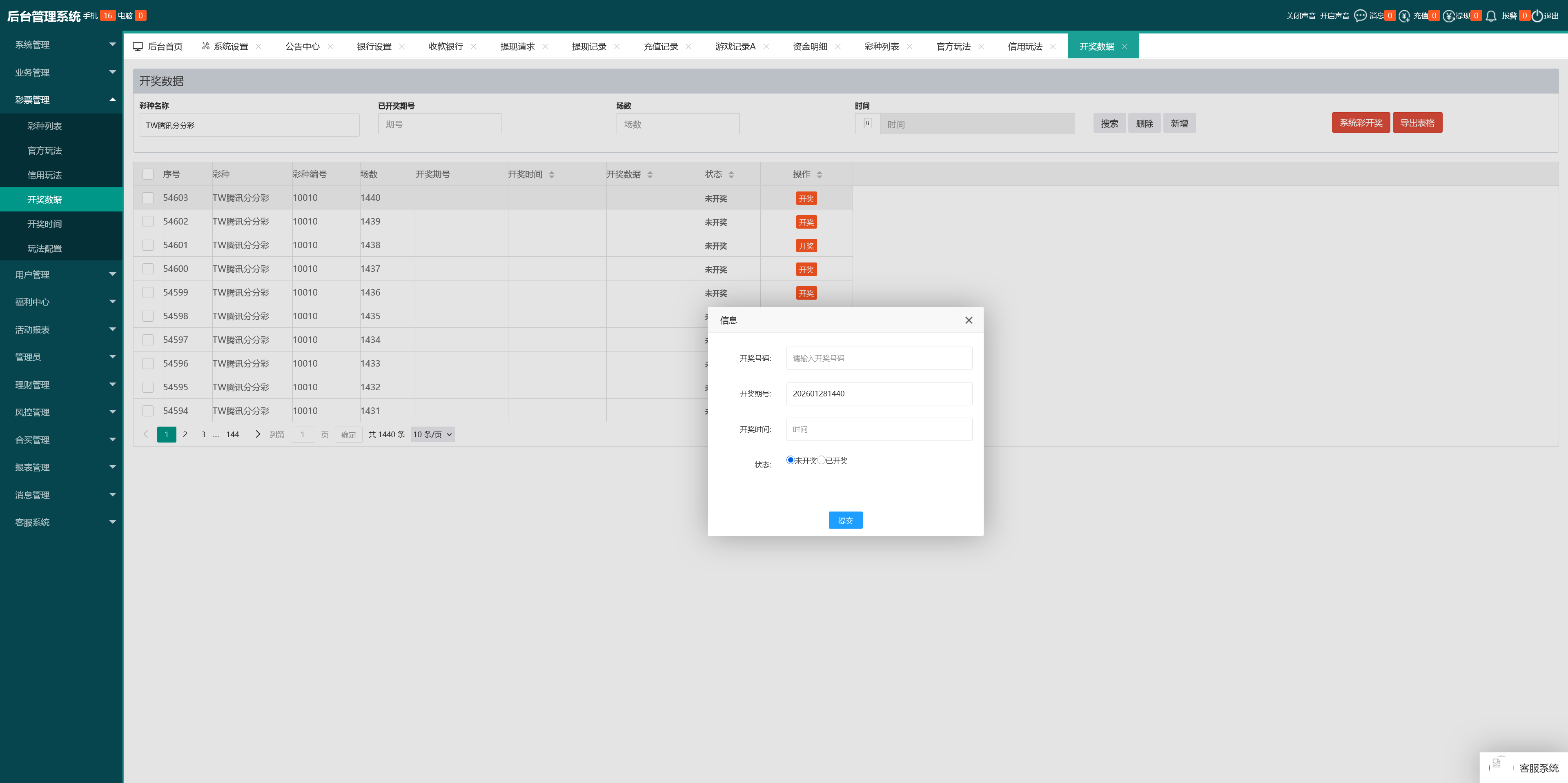Close the 信息 dialog with X
Viewport: 1568px width, 783px height.
click(x=969, y=320)
